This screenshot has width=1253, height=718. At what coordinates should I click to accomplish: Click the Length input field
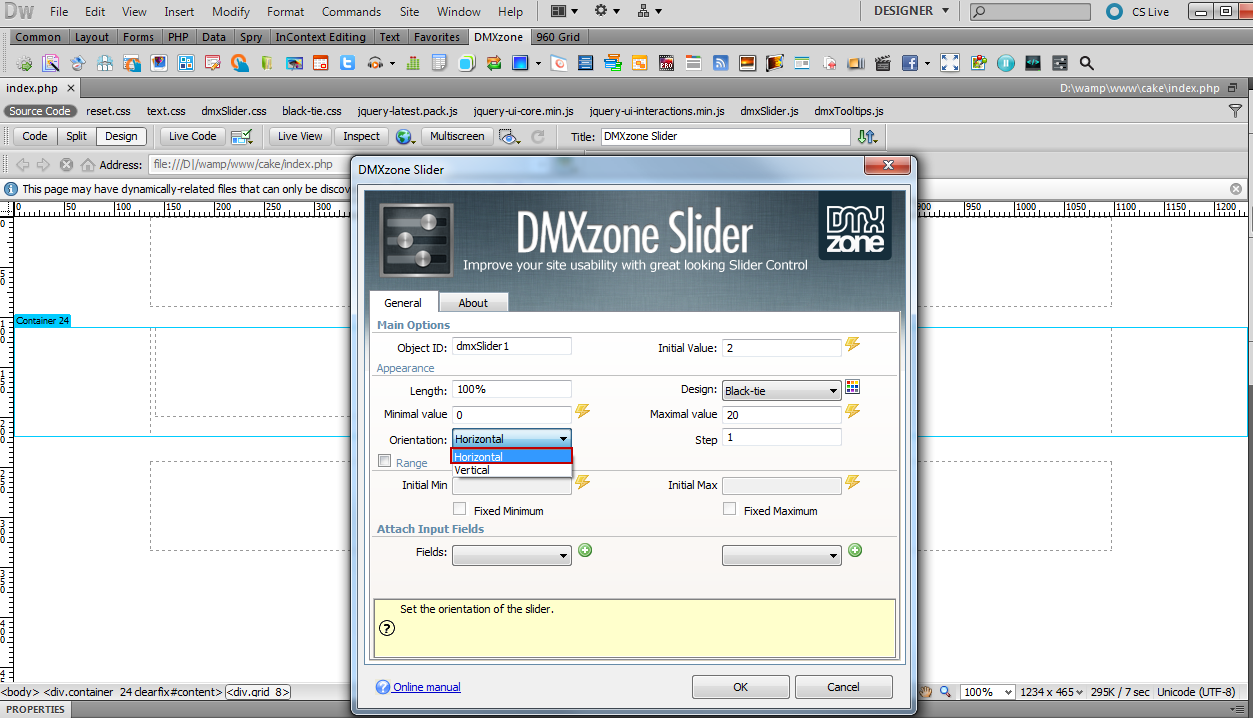512,389
